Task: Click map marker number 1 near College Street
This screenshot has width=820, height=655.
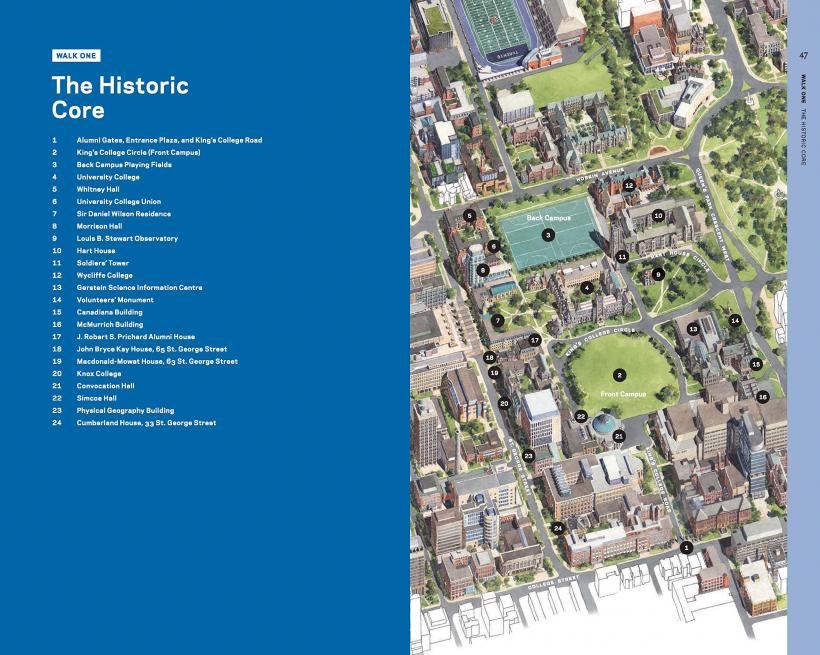Action: click(x=686, y=547)
